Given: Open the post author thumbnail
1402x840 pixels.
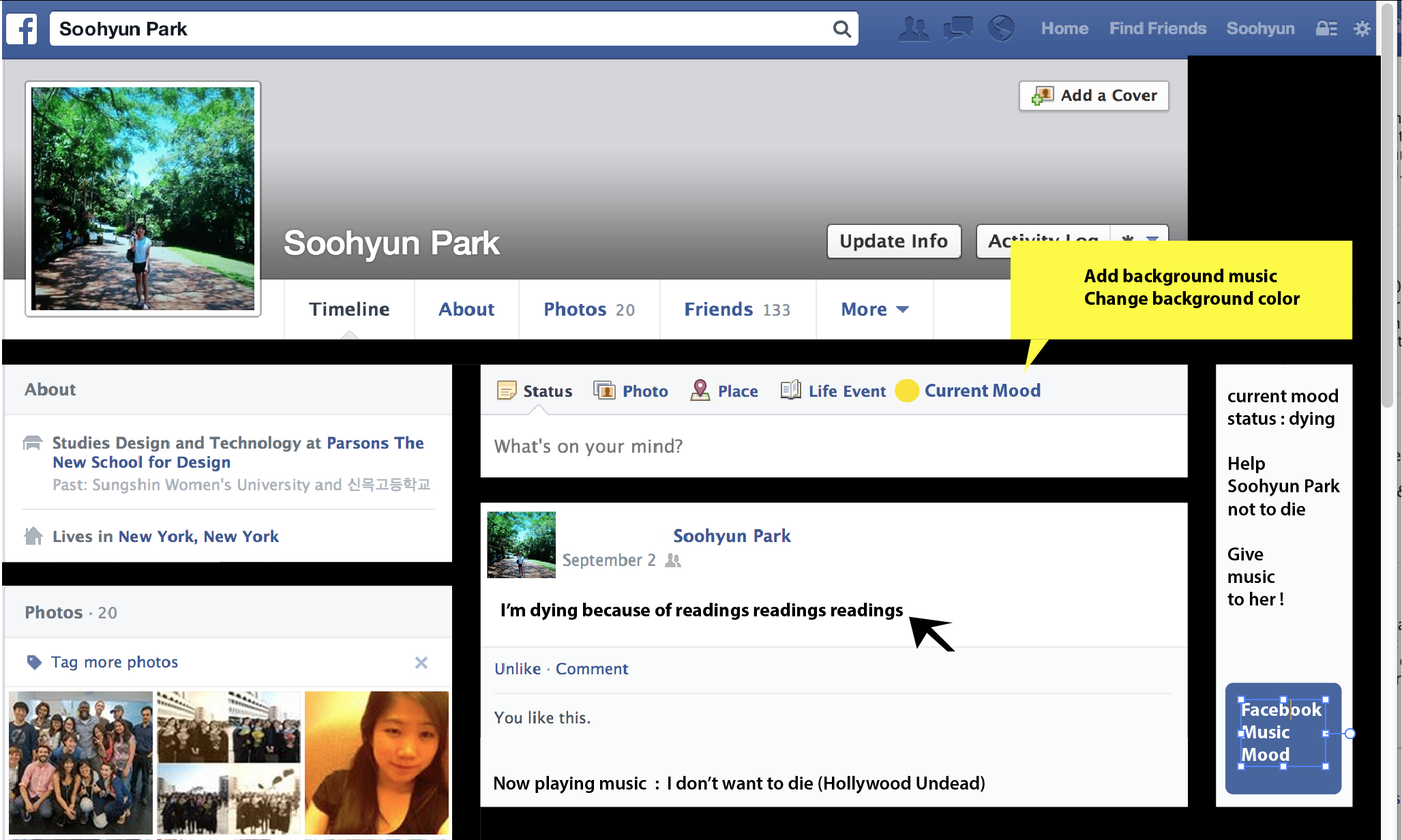Looking at the screenshot, I should [x=522, y=545].
